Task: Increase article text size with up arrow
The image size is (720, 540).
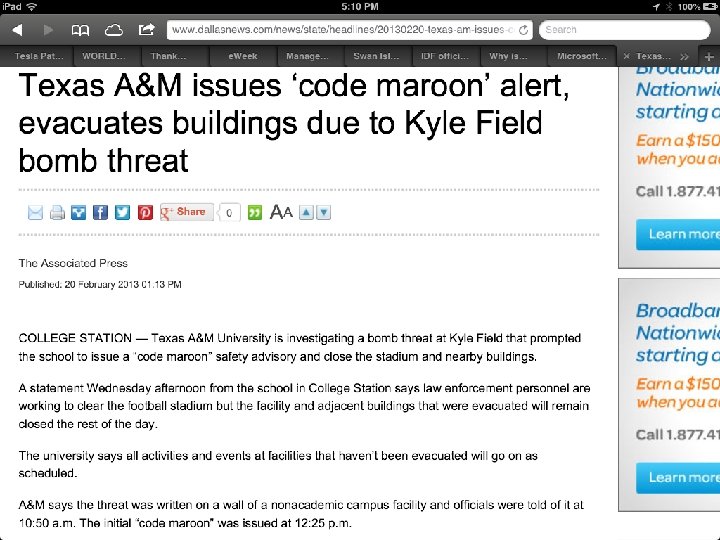Action: pyautogui.click(x=307, y=212)
